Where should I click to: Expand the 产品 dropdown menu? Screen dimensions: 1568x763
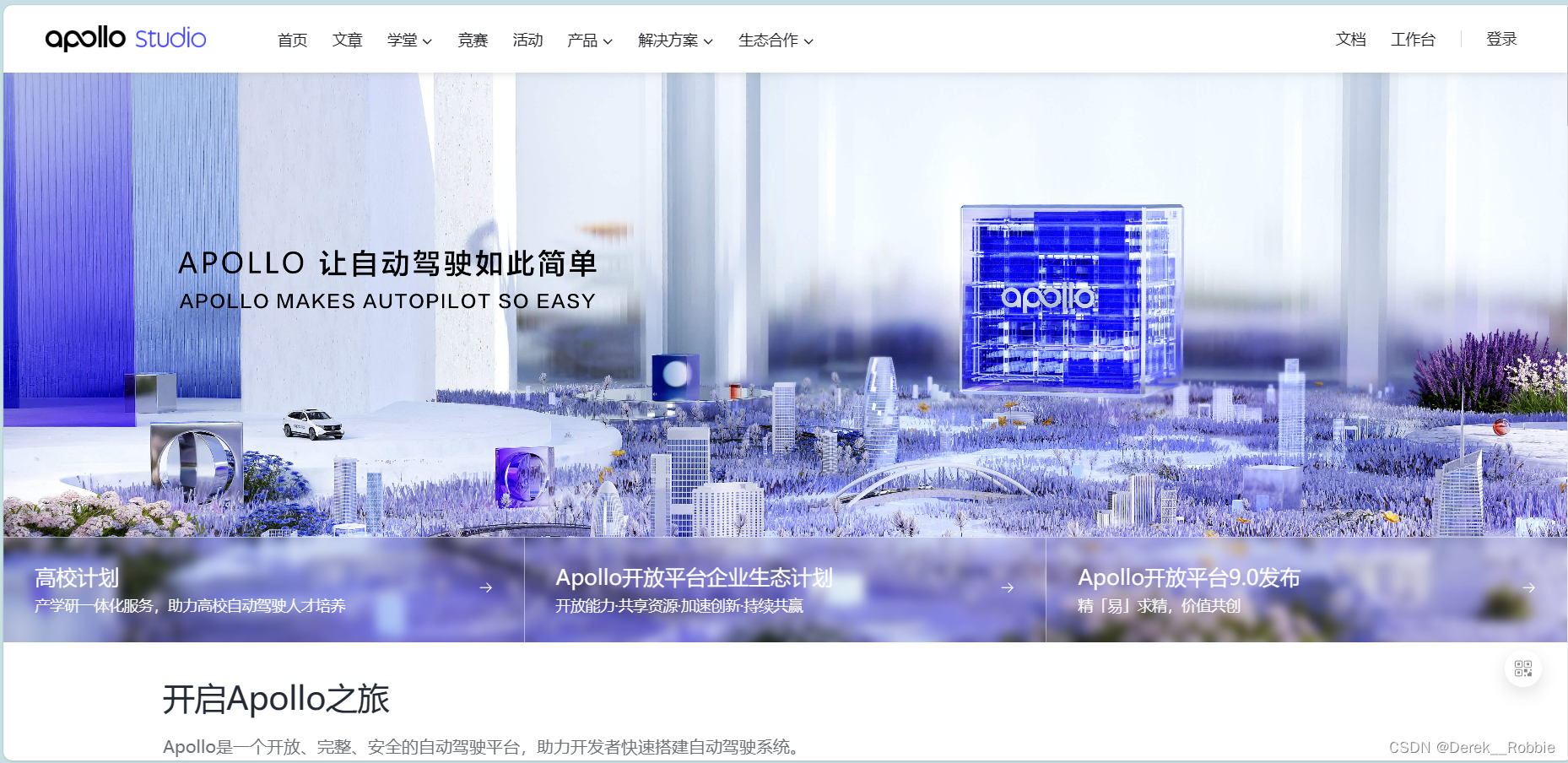click(x=590, y=40)
